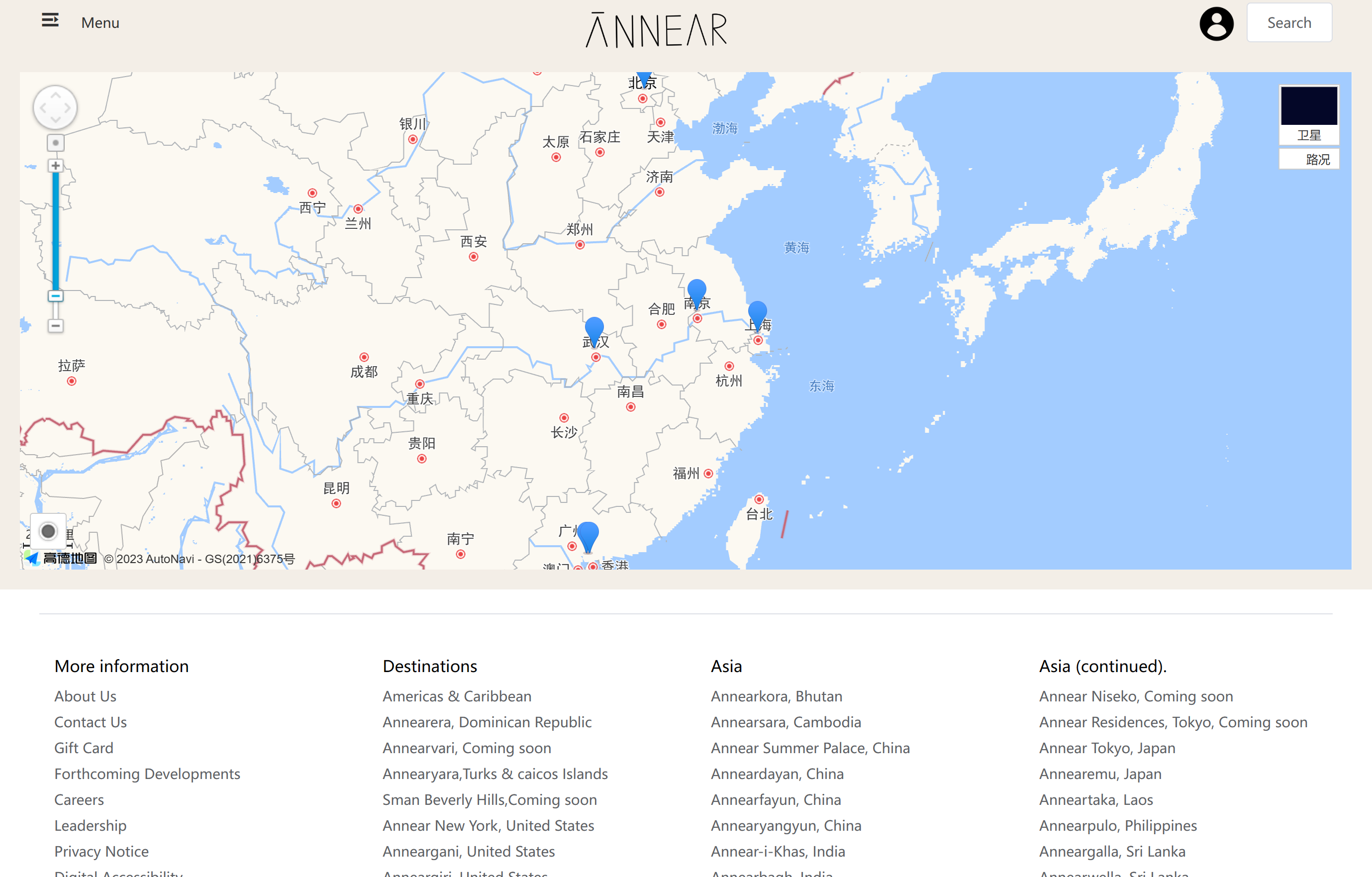Go to the ANNEAR logo homepage
Screen dimensions: 1372x877
click(656, 30)
